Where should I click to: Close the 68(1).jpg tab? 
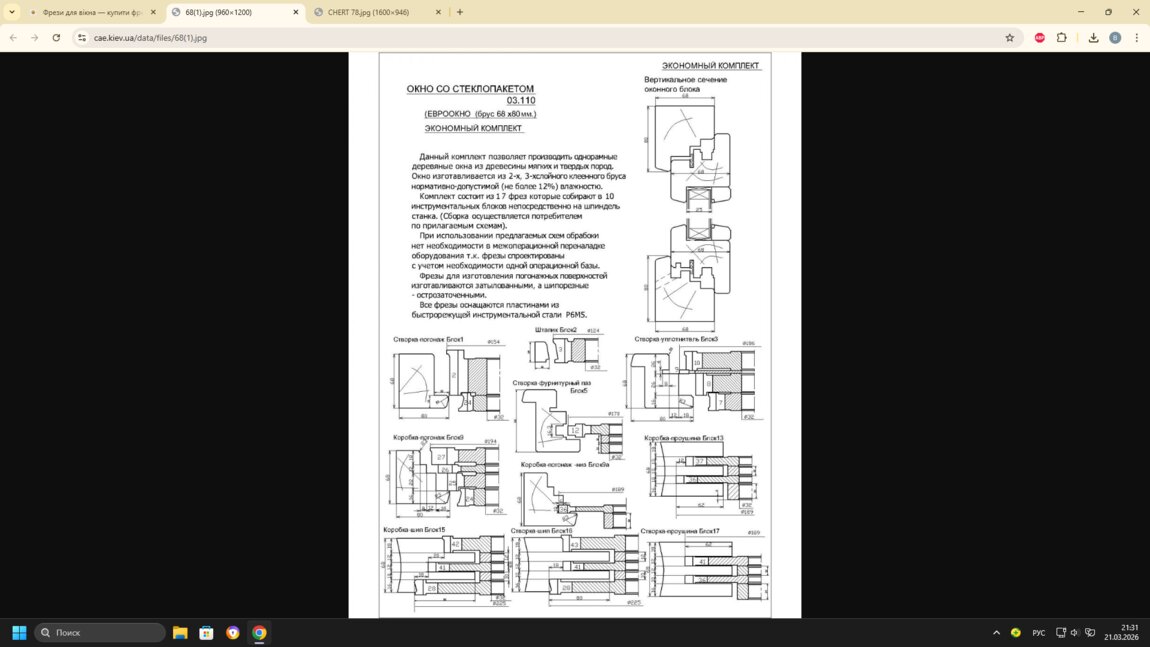(x=296, y=12)
